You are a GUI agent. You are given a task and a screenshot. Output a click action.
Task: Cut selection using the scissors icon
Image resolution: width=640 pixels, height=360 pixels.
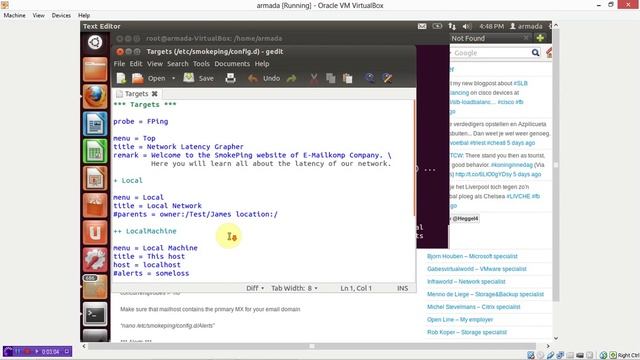pos(314,78)
